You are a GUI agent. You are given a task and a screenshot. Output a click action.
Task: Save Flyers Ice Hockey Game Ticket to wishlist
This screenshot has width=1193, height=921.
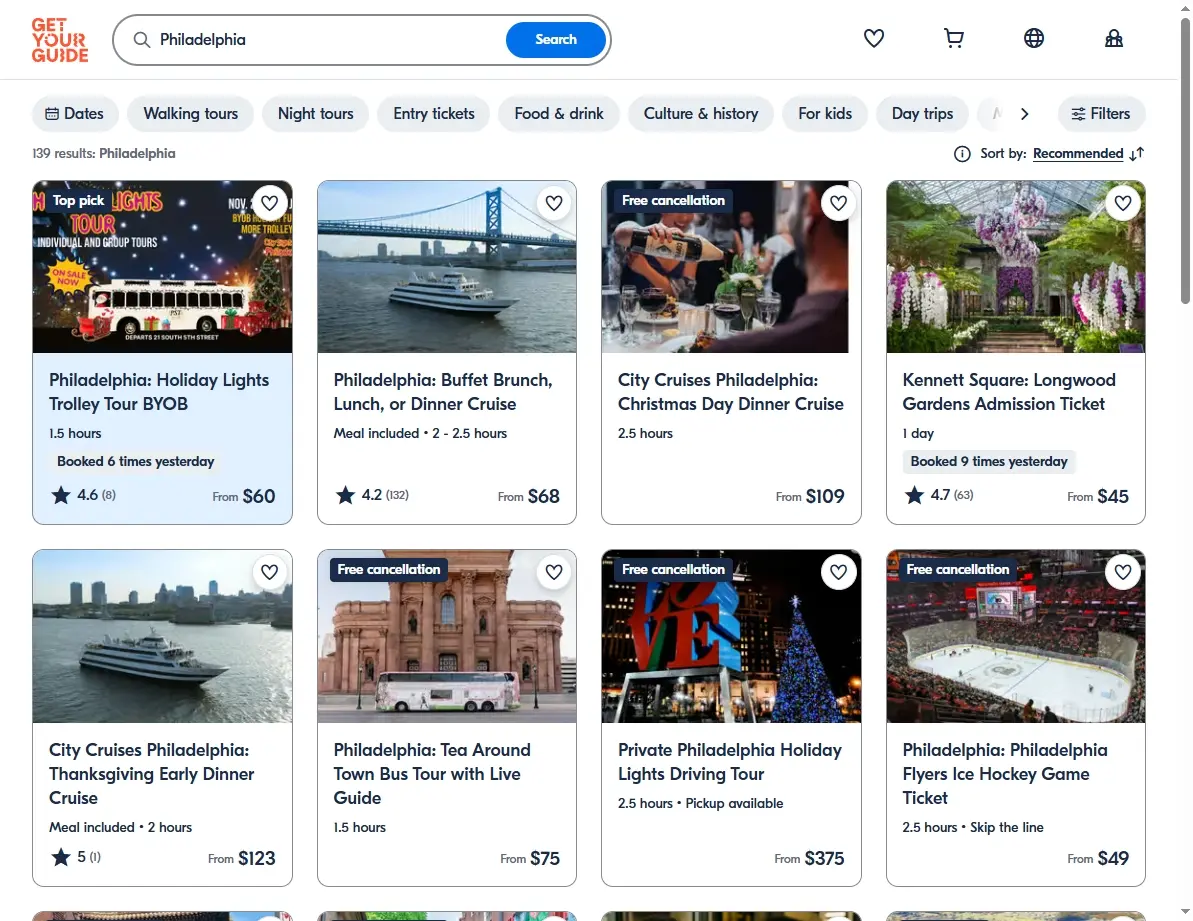pos(1123,572)
